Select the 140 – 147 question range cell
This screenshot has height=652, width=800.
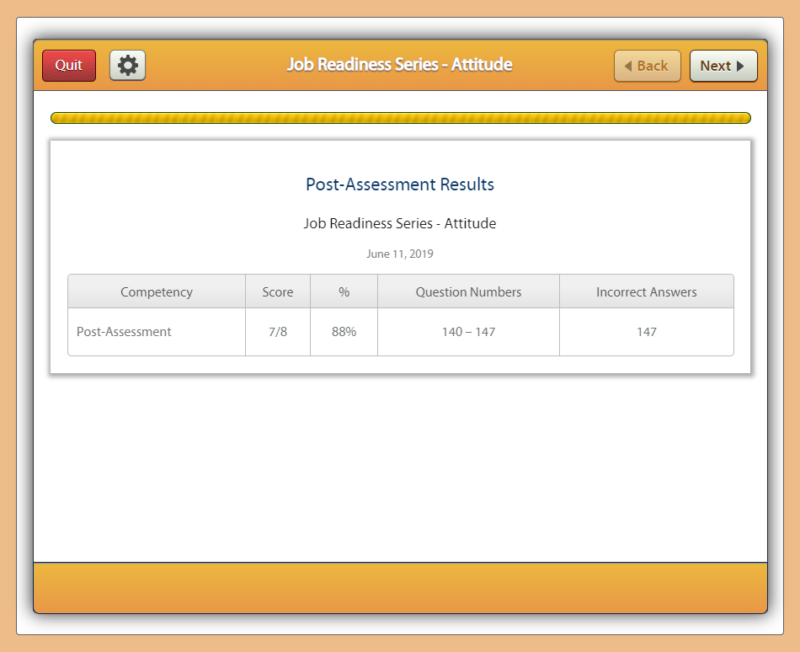468,332
